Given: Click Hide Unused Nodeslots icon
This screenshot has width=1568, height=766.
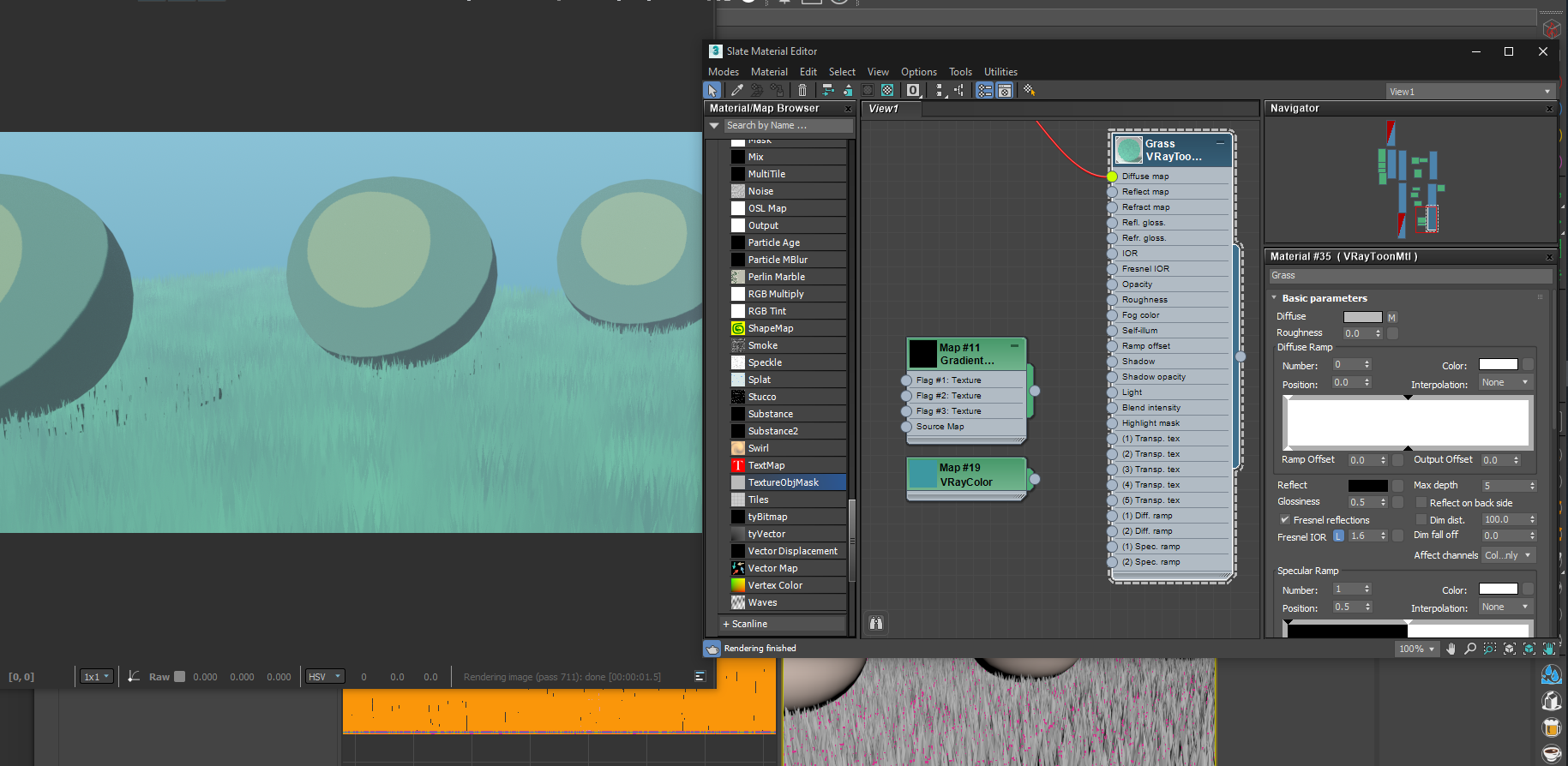Looking at the screenshot, I should click(848, 90).
